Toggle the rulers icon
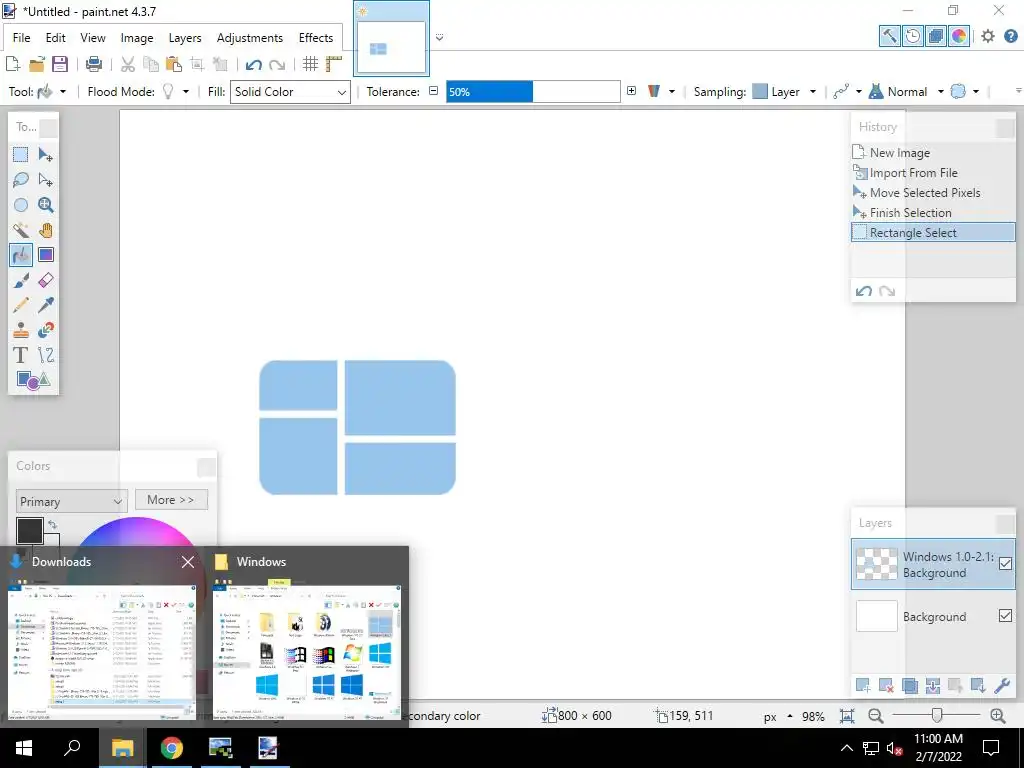Screen dimensions: 1024x768 334,64
